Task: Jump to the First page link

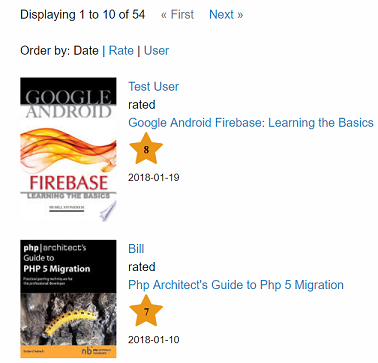Action: (x=177, y=15)
